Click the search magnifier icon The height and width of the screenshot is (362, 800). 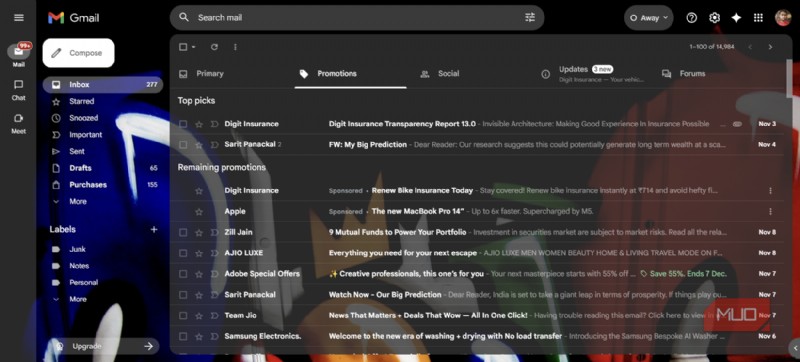click(x=184, y=17)
